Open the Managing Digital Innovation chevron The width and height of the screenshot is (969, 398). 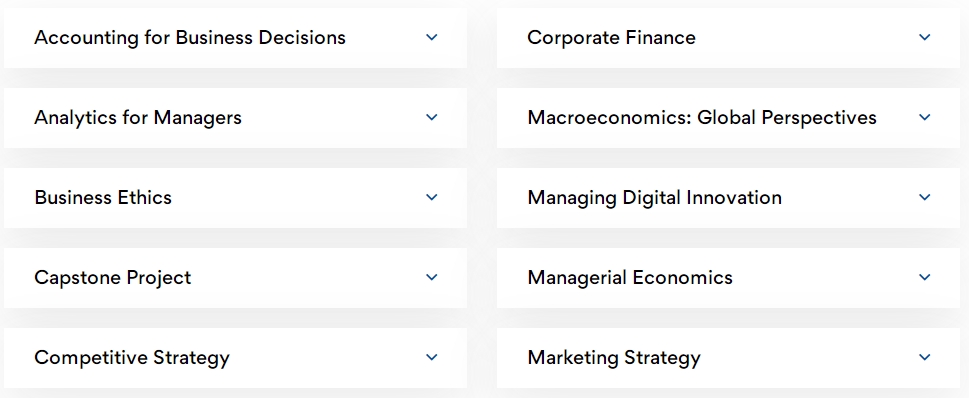[925, 198]
